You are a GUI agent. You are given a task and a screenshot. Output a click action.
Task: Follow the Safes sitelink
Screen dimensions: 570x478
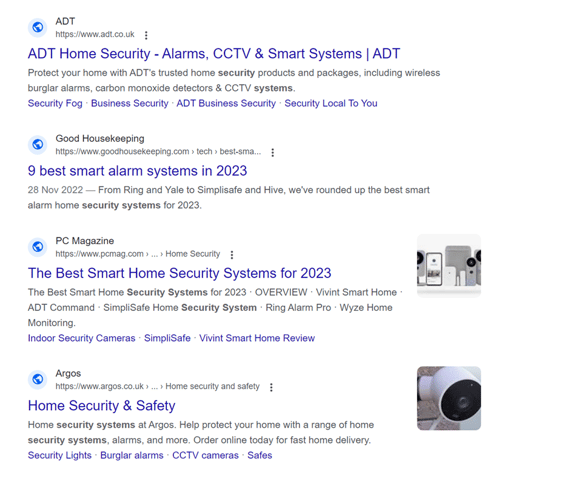point(260,455)
